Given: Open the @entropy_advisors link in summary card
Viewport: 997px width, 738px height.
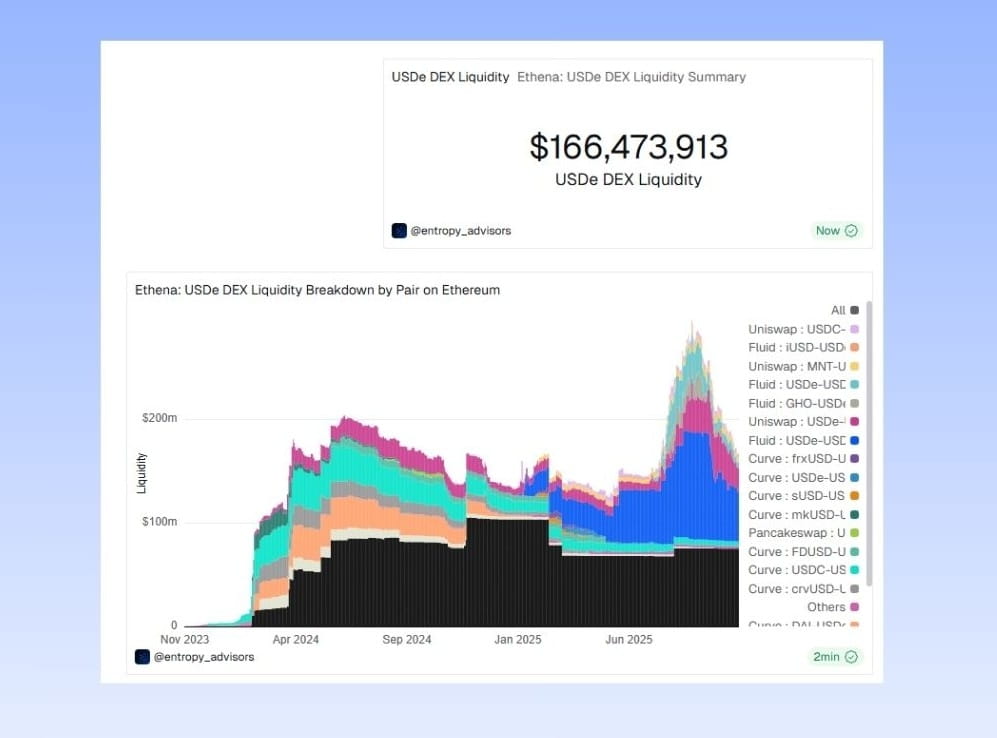Looking at the screenshot, I should (x=460, y=231).
